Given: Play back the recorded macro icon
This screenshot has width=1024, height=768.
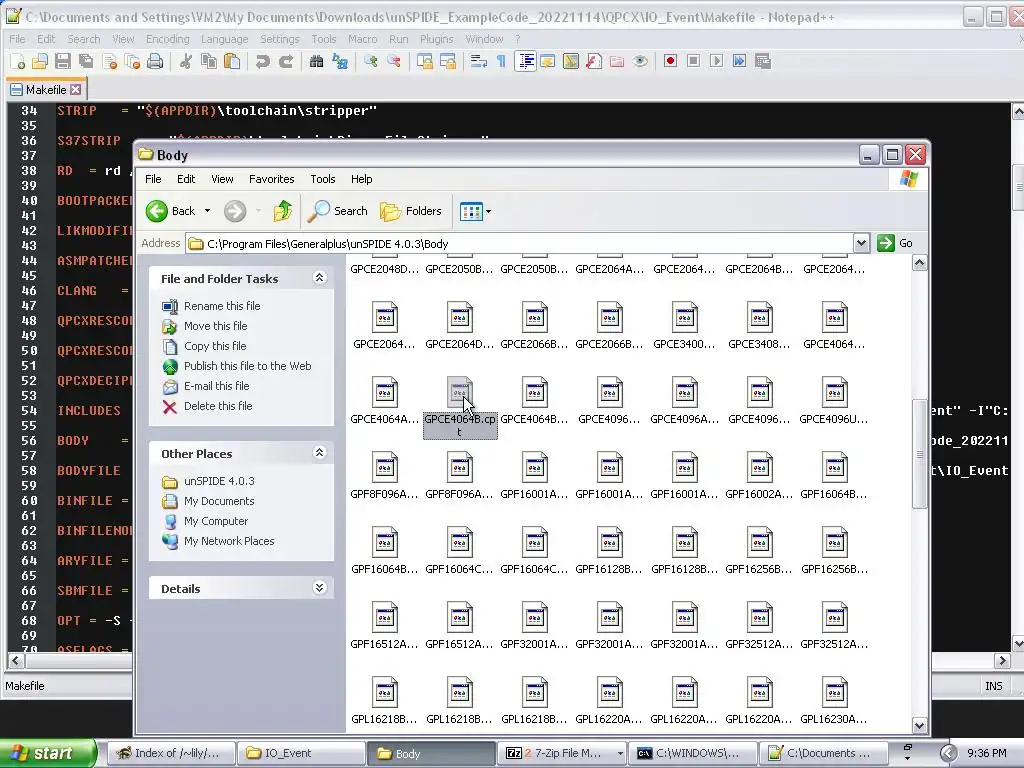Looking at the screenshot, I should tap(716, 61).
